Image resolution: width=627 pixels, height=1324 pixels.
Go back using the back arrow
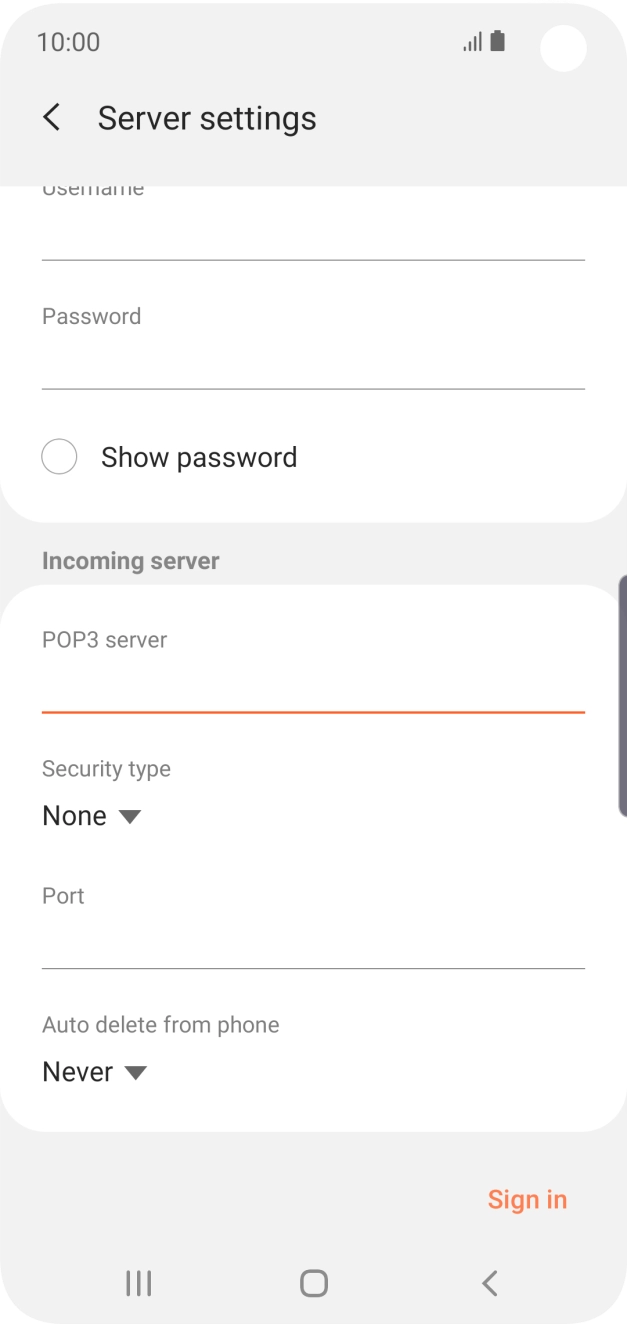[x=50, y=117]
